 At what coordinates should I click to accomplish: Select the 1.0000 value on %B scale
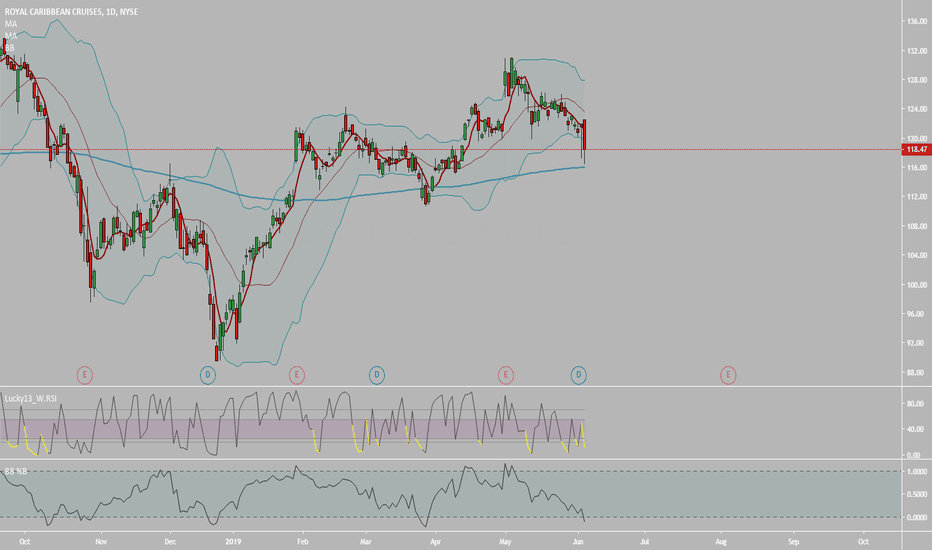click(916, 472)
